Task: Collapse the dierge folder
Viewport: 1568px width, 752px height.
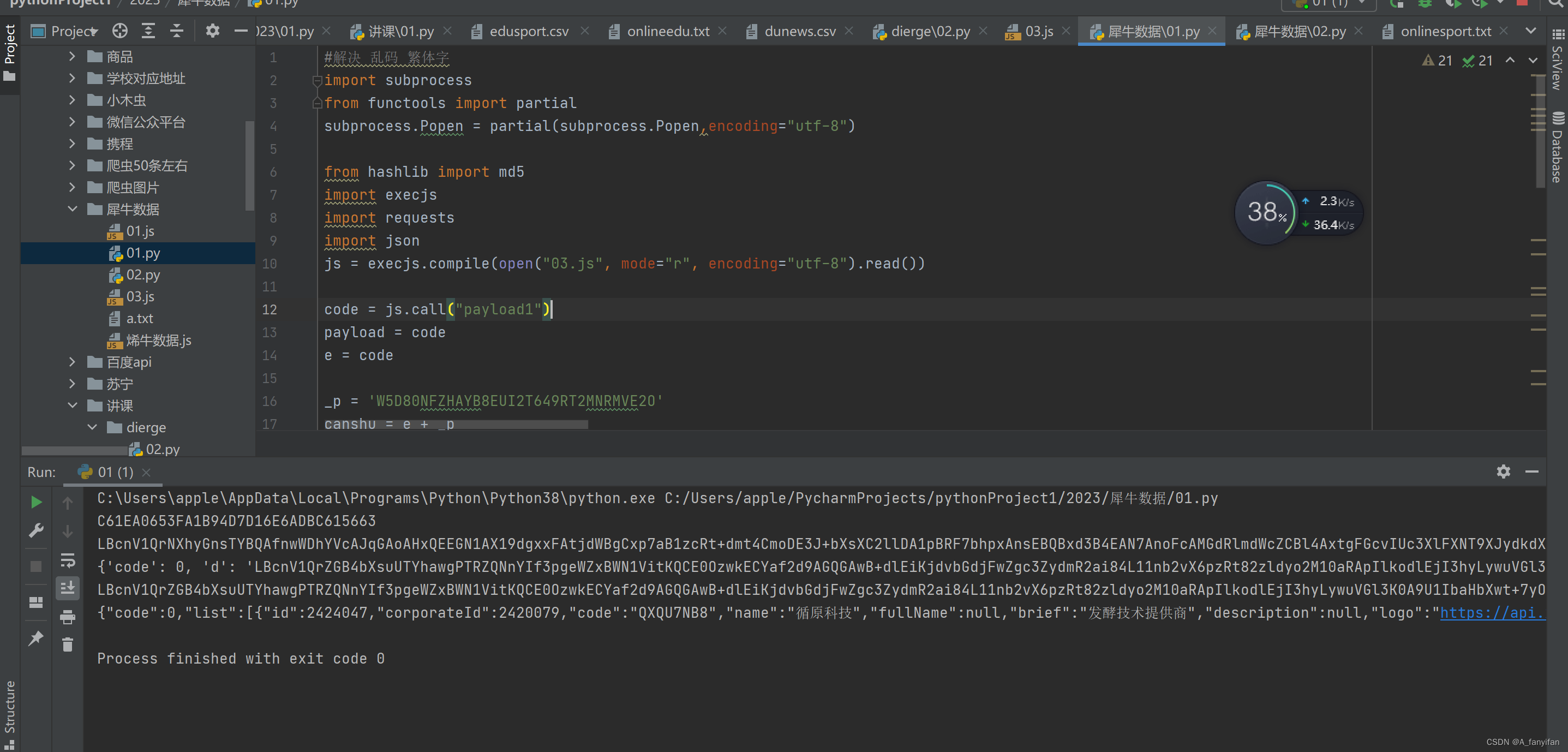Action: coord(93,427)
